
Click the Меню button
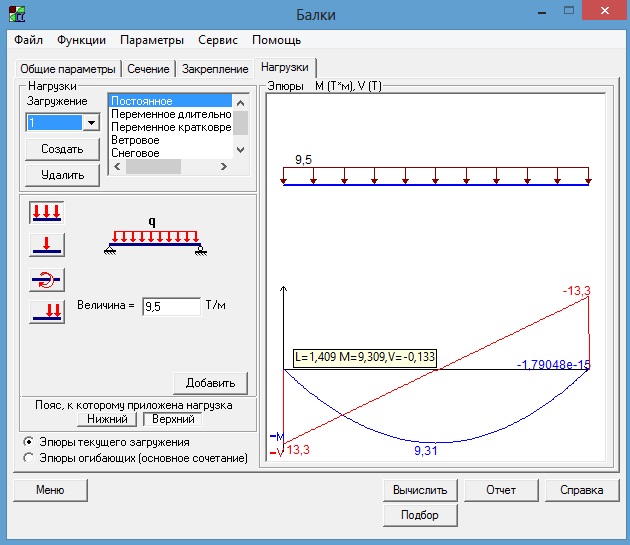pos(50,490)
